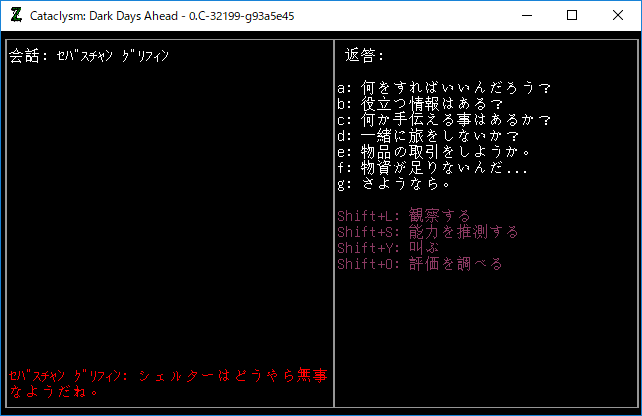Pick option f: 物資が足りないんだ...
642x416 pixels.
[x=432, y=167]
